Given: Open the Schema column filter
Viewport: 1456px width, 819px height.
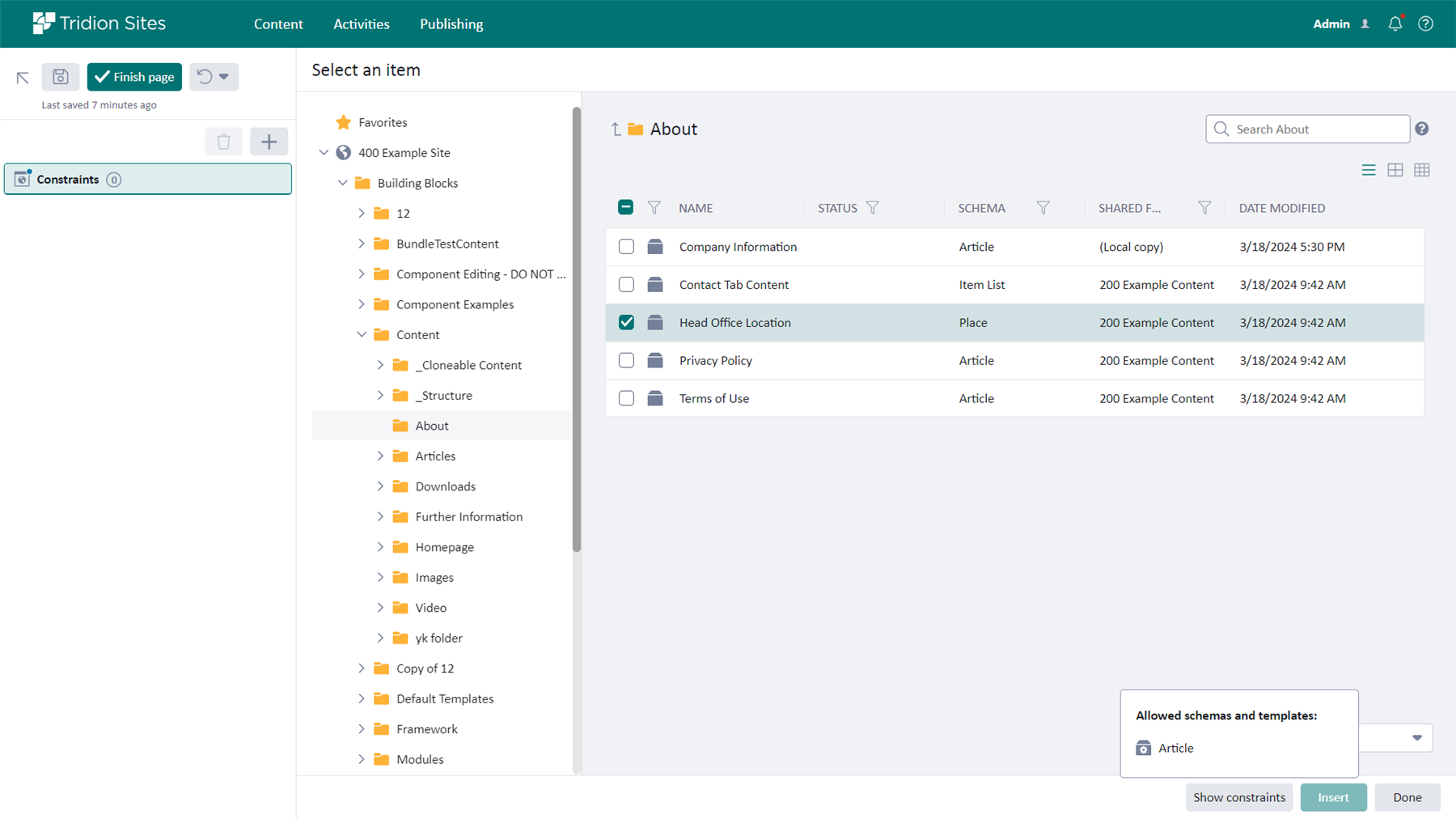Looking at the screenshot, I should [x=1043, y=208].
